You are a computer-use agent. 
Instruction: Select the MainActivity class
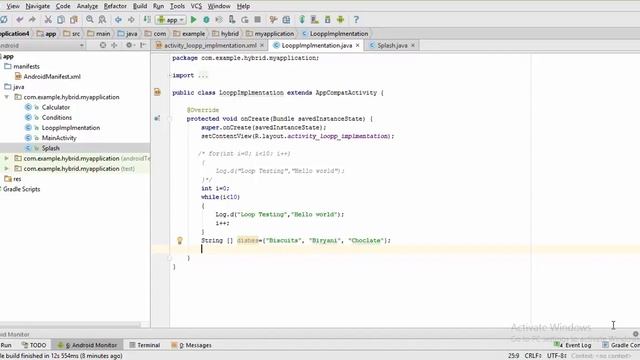tap(51, 138)
